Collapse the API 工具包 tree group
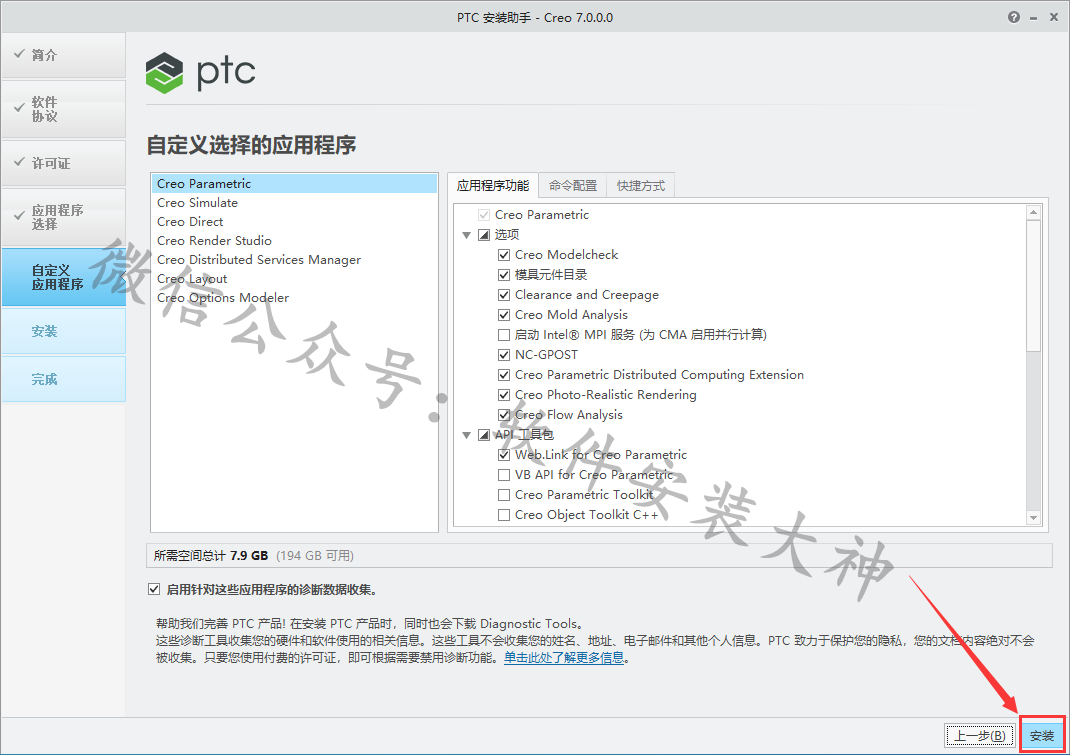 tap(467, 435)
